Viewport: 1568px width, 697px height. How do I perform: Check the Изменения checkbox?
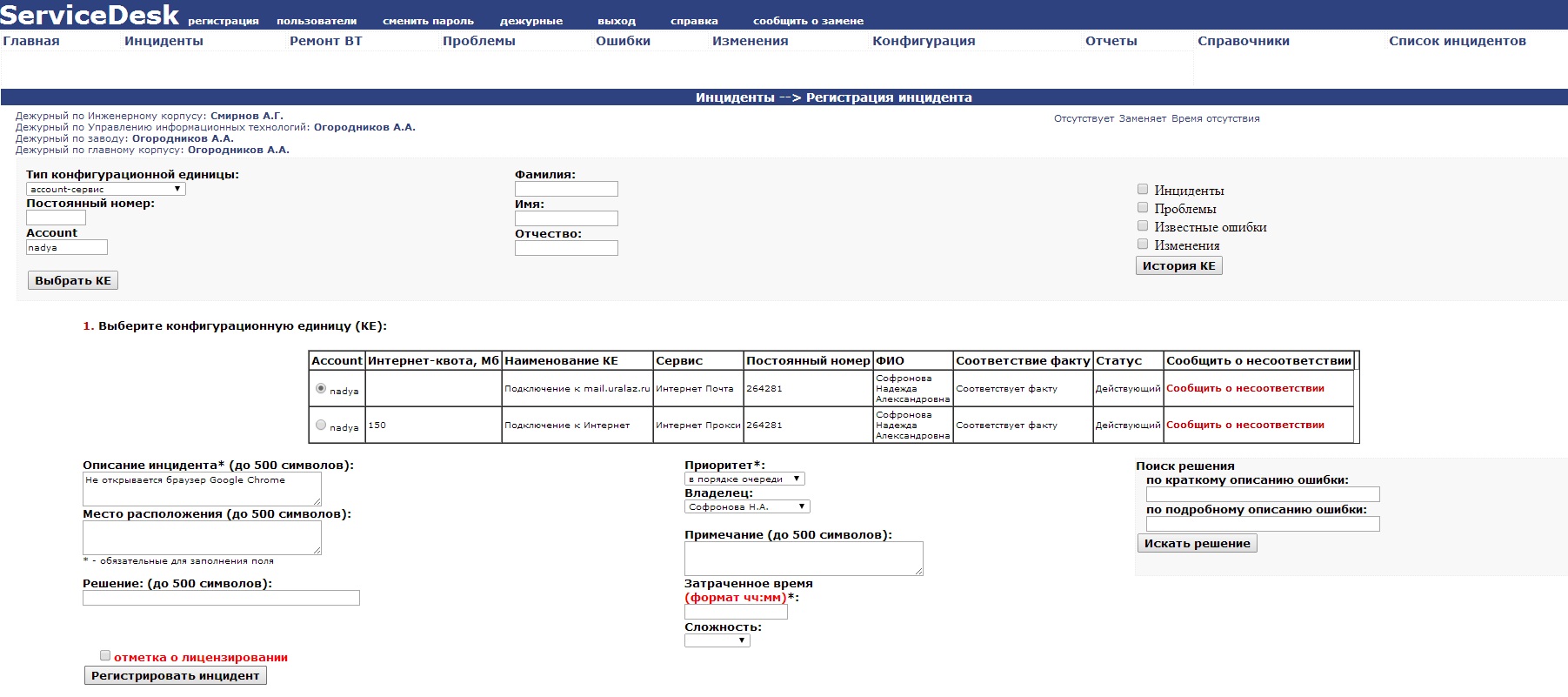(1143, 244)
